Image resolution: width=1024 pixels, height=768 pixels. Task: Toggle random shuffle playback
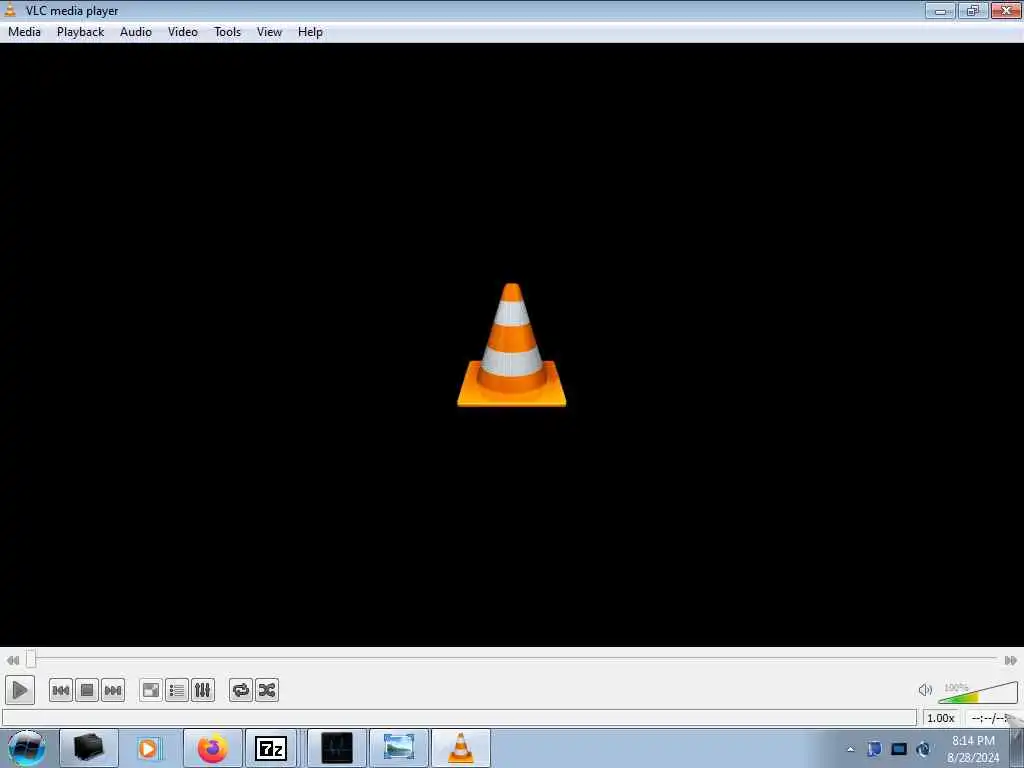click(x=267, y=690)
